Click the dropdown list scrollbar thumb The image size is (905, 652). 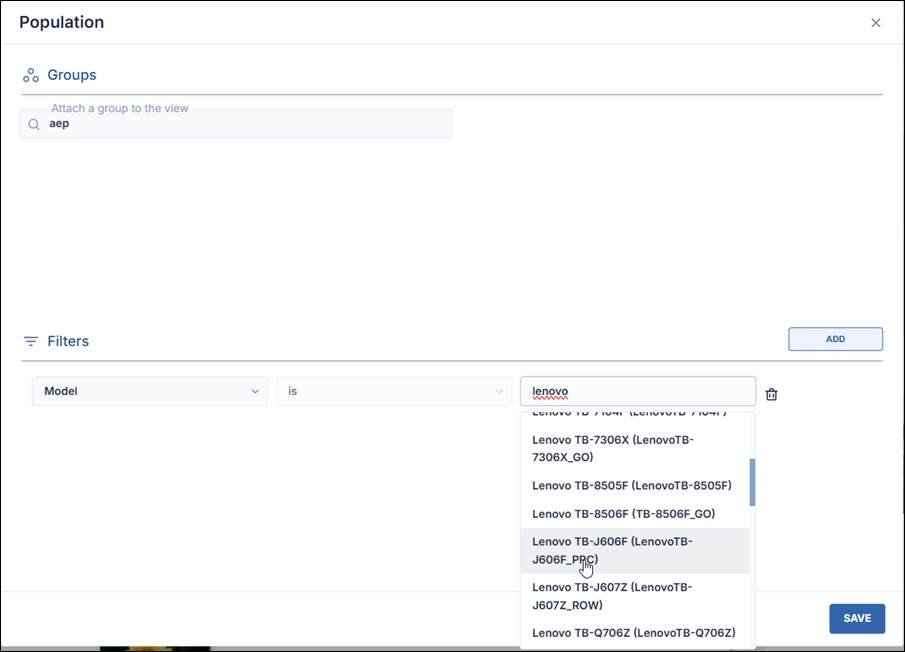pos(752,482)
